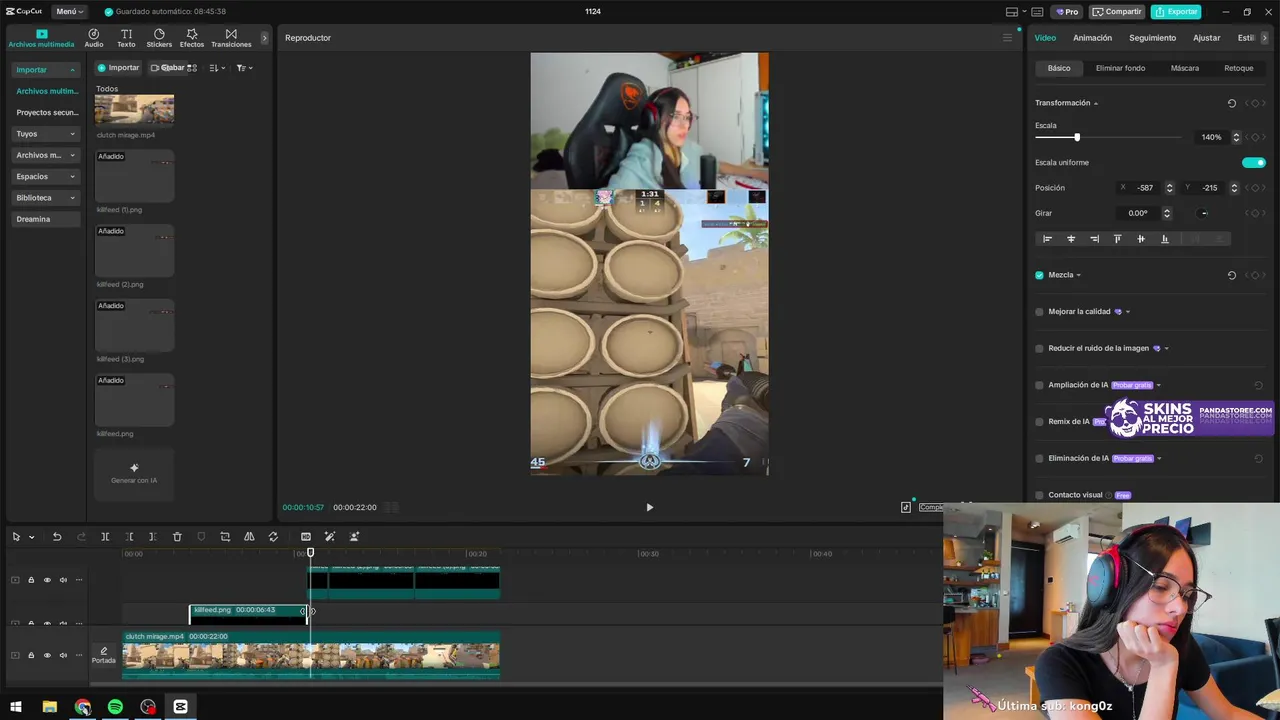Click the trash delete icon in timeline toolbar
The height and width of the screenshot is (720, 1280).
177,537
